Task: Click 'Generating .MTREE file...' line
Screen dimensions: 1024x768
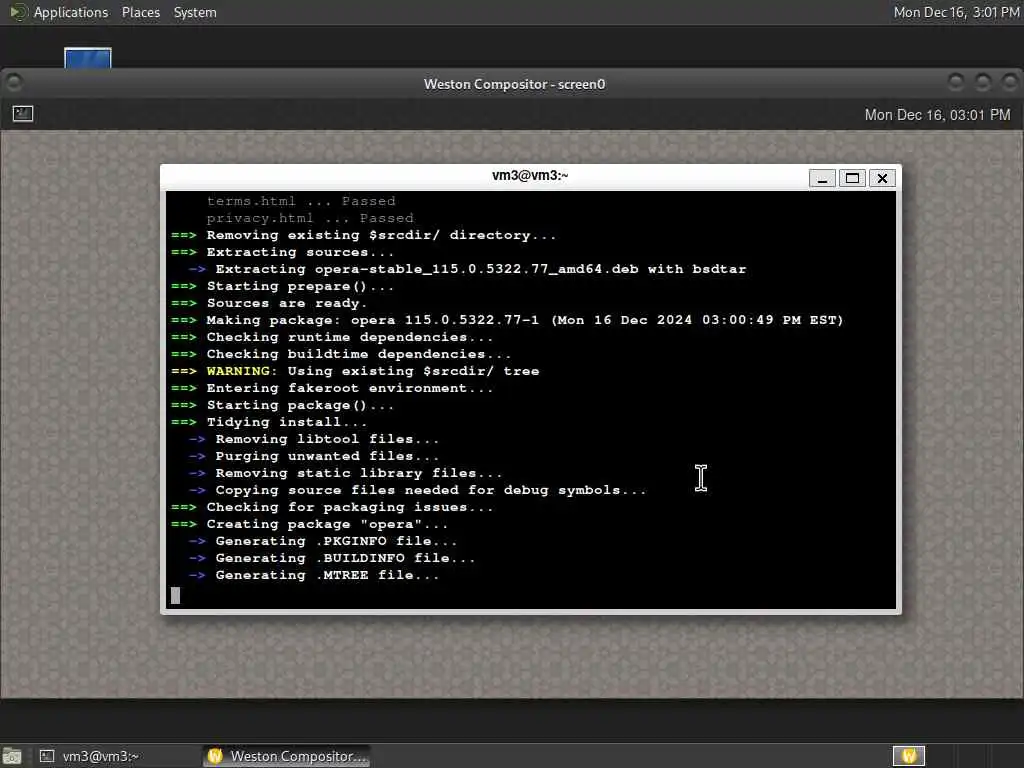Action: 314,575
